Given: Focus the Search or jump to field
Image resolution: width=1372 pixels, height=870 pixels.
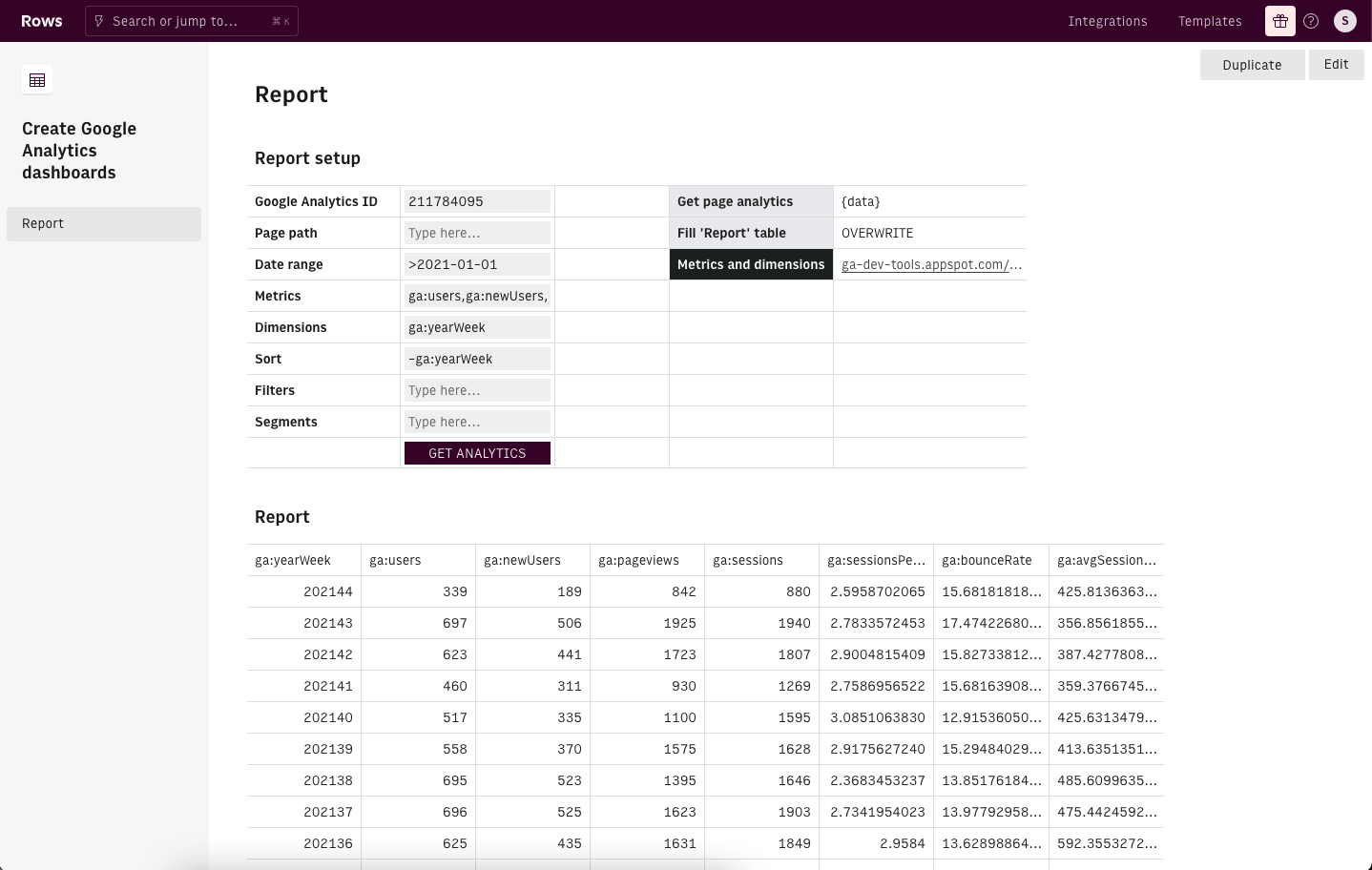Looking at the screenshot, I should (x=192, y=21).
